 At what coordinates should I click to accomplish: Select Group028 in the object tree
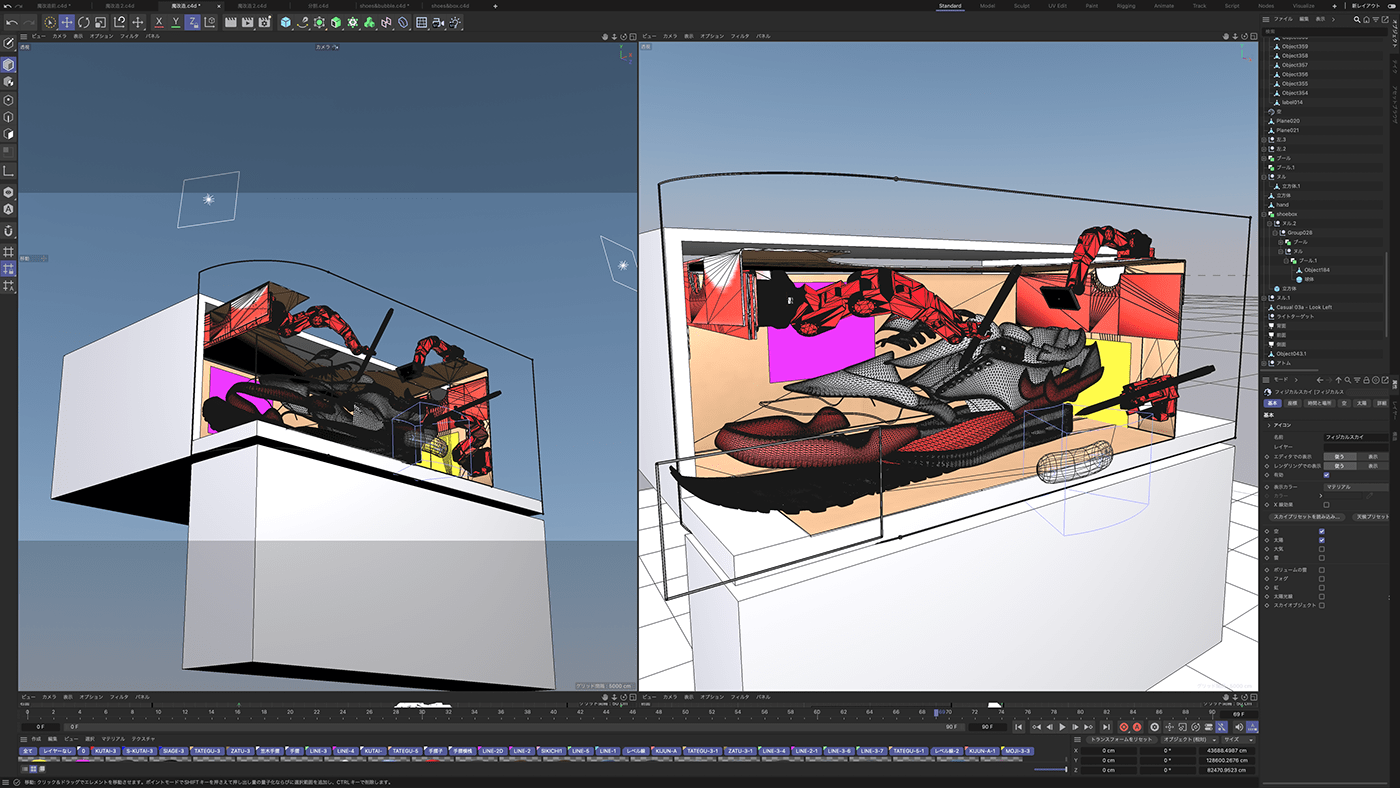(x=1298, y=232)
